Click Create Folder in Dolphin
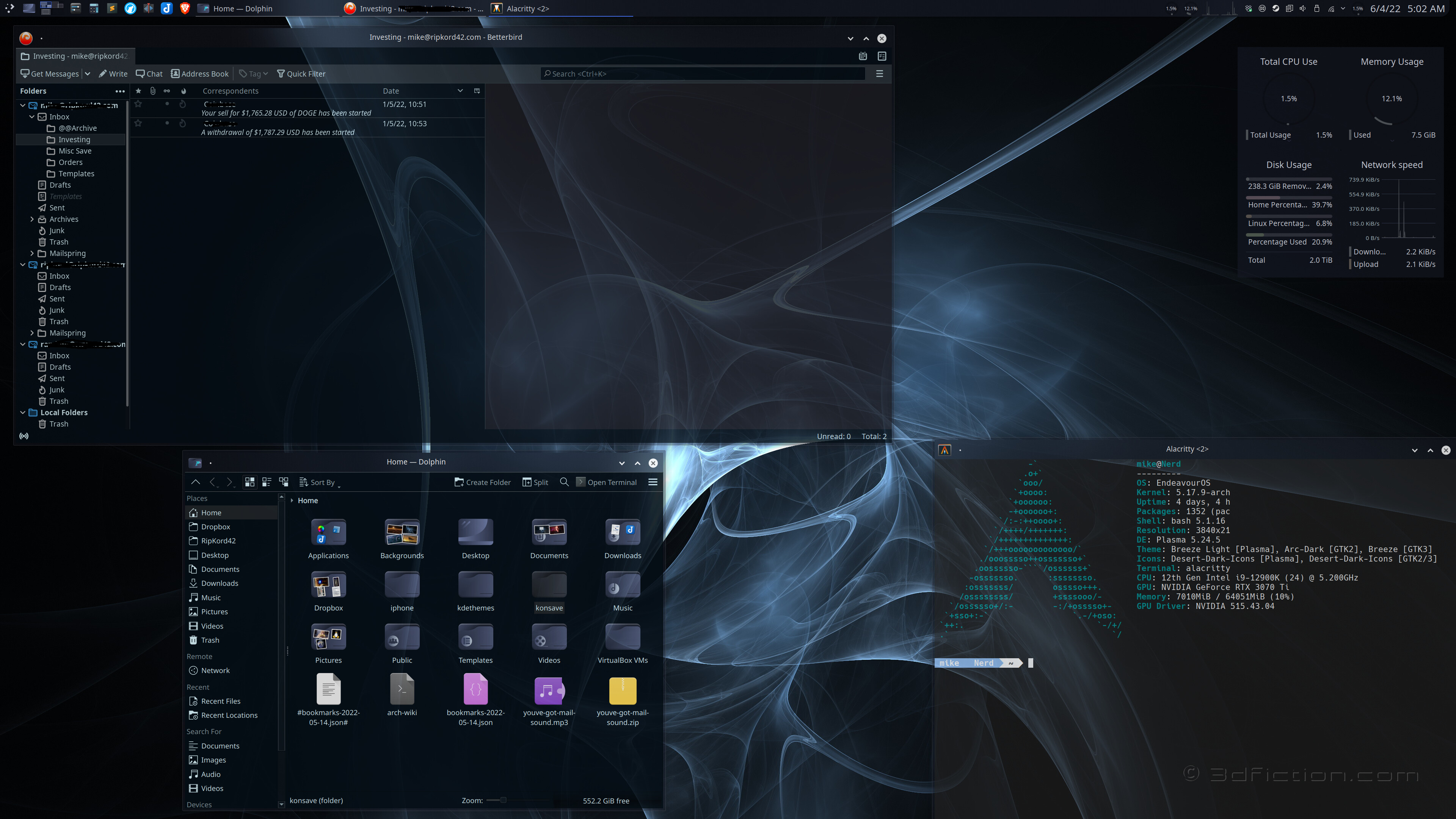The width and height of the screenshot is (1456, 819). pos(482,482)
